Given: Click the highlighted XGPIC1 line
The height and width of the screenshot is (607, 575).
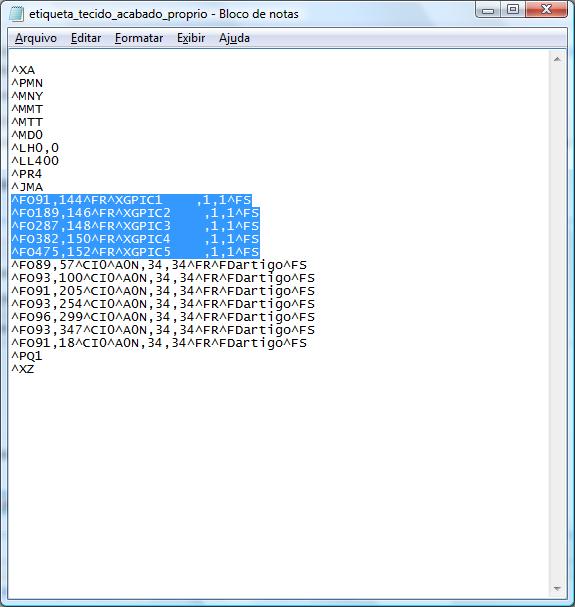Looking at the screenshot, I should 131,200.
